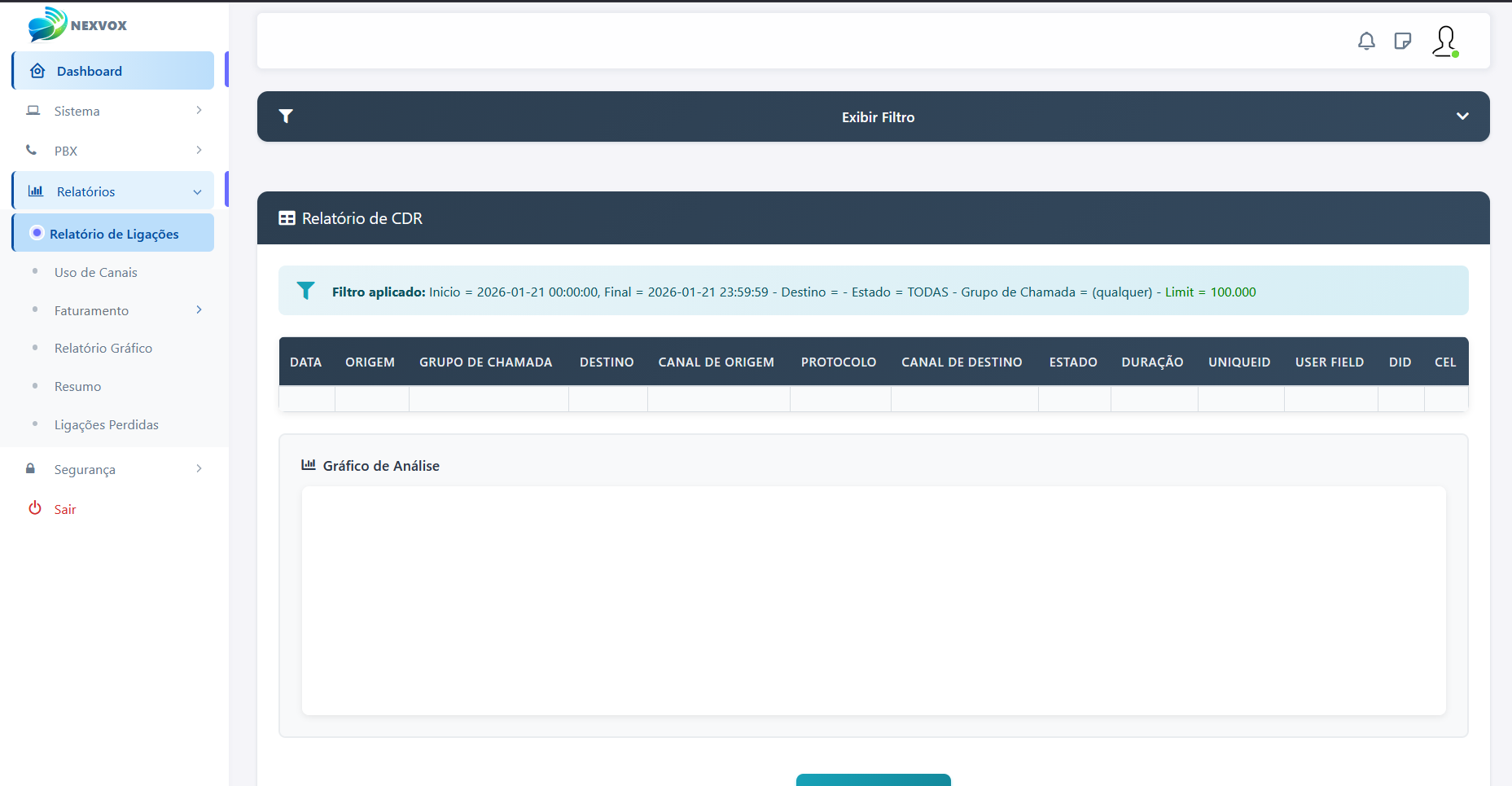Click the Segurança padlock icon
This screenshot has width=1512, height=786.
[x=31, y=468]
